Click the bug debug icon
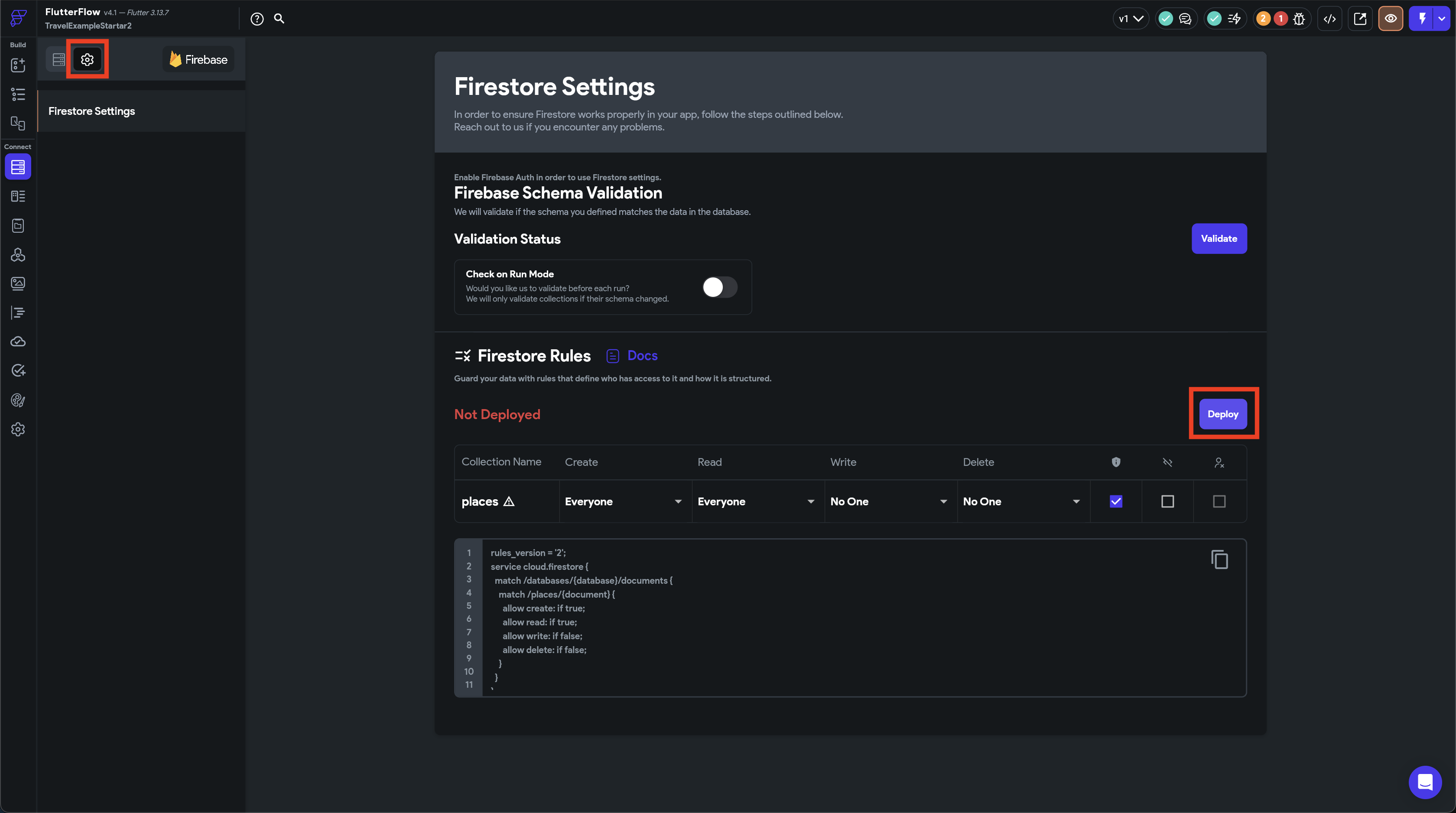The width and height of the screenshot is (1456, 813). [1300, 19]
